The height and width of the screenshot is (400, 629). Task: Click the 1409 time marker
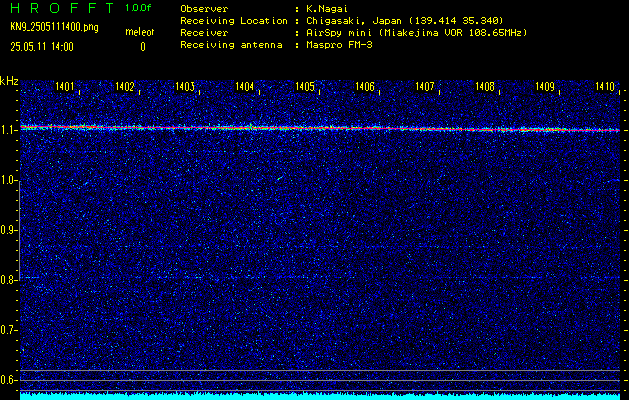click(x=545, y=86)
